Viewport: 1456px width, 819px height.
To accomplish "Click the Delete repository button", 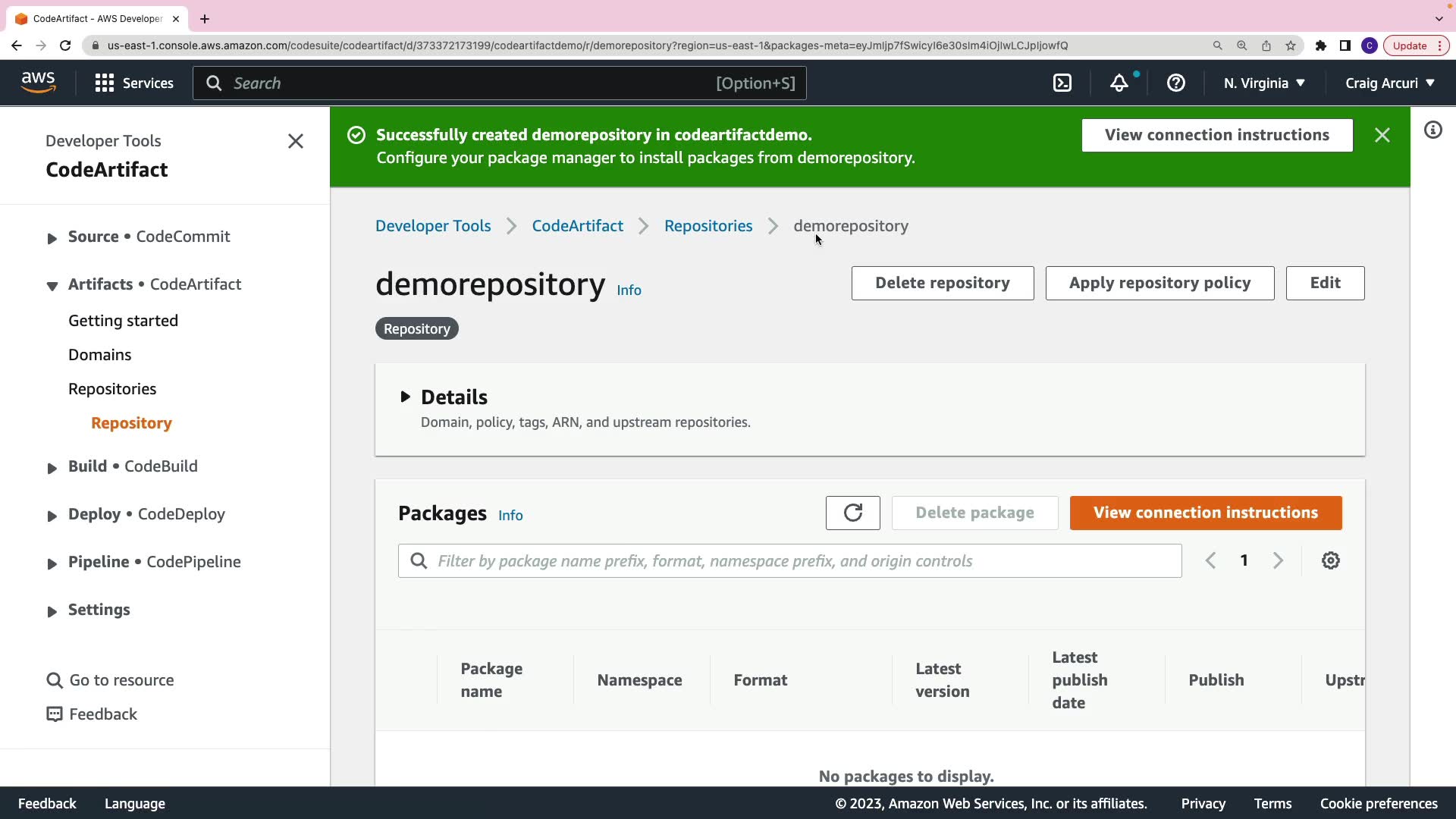I will (x=942, y=283).
